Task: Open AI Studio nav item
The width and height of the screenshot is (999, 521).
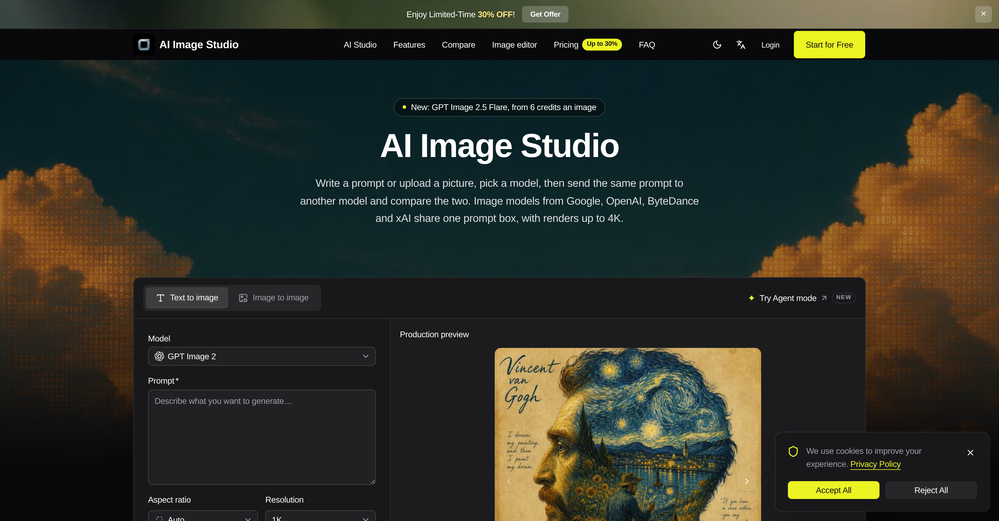Action: (x=360, y=45)
